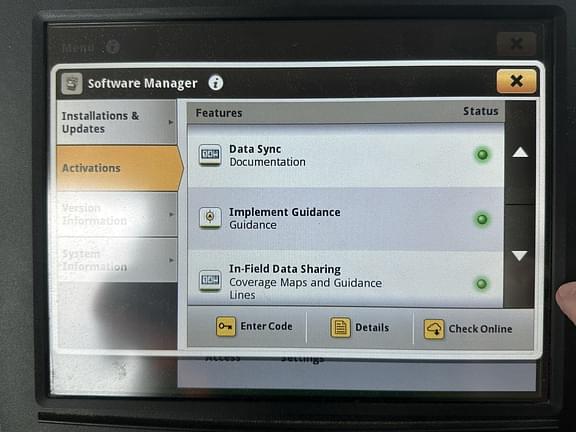Click the Software Manager info icon
576x432 pixels.
point(216,83)
